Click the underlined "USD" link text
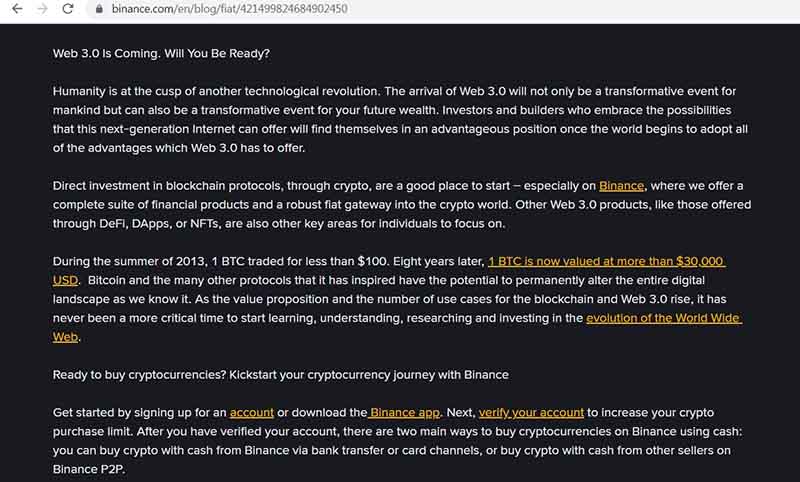Image resolution: width=800 pixels, height=482 pixels. coord(65,280)
